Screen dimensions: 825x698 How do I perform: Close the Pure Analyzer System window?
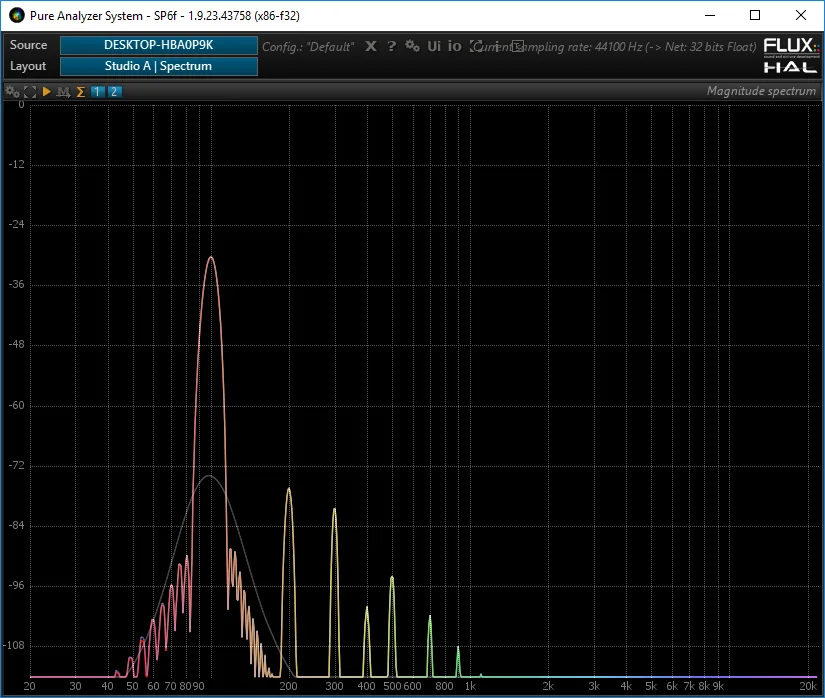pyautogui.click(x=801, y=15)
